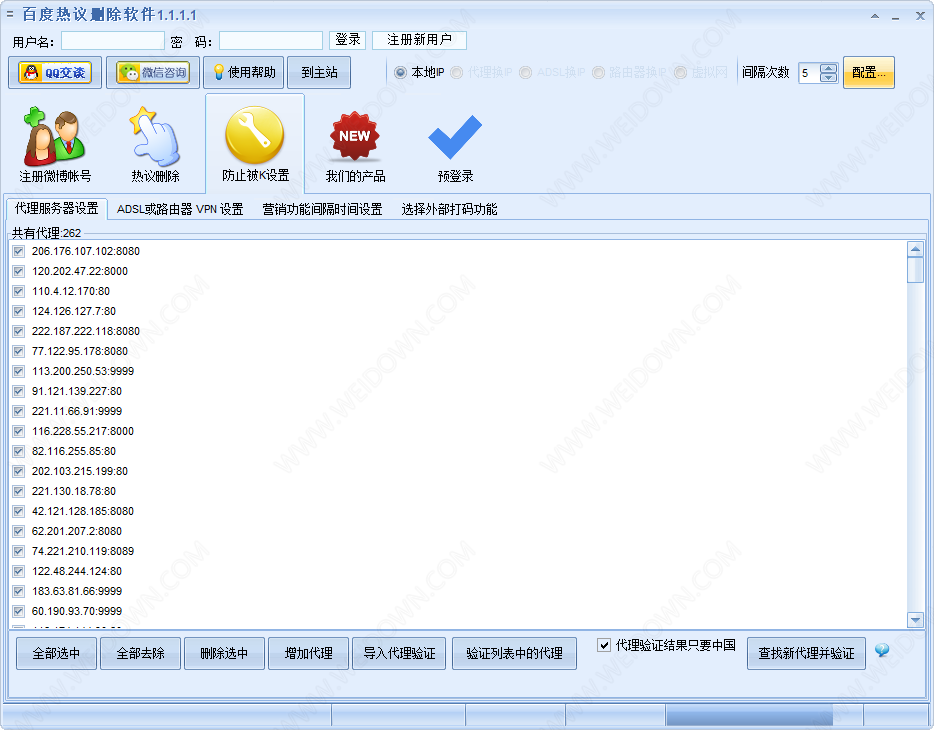Click the 登录 button
The width and height of the screenshot is (934, 730).
tap(347, 40)
